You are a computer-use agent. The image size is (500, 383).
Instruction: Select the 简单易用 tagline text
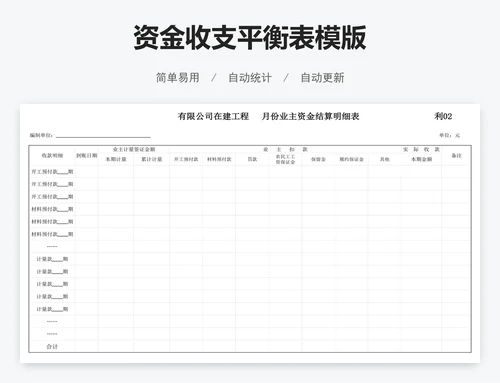pos(178,78)
